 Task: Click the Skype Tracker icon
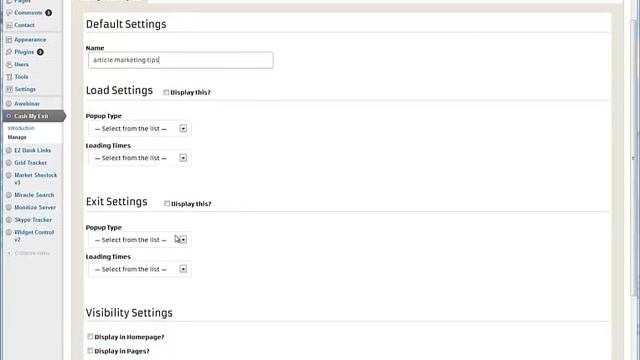[9, 220]
